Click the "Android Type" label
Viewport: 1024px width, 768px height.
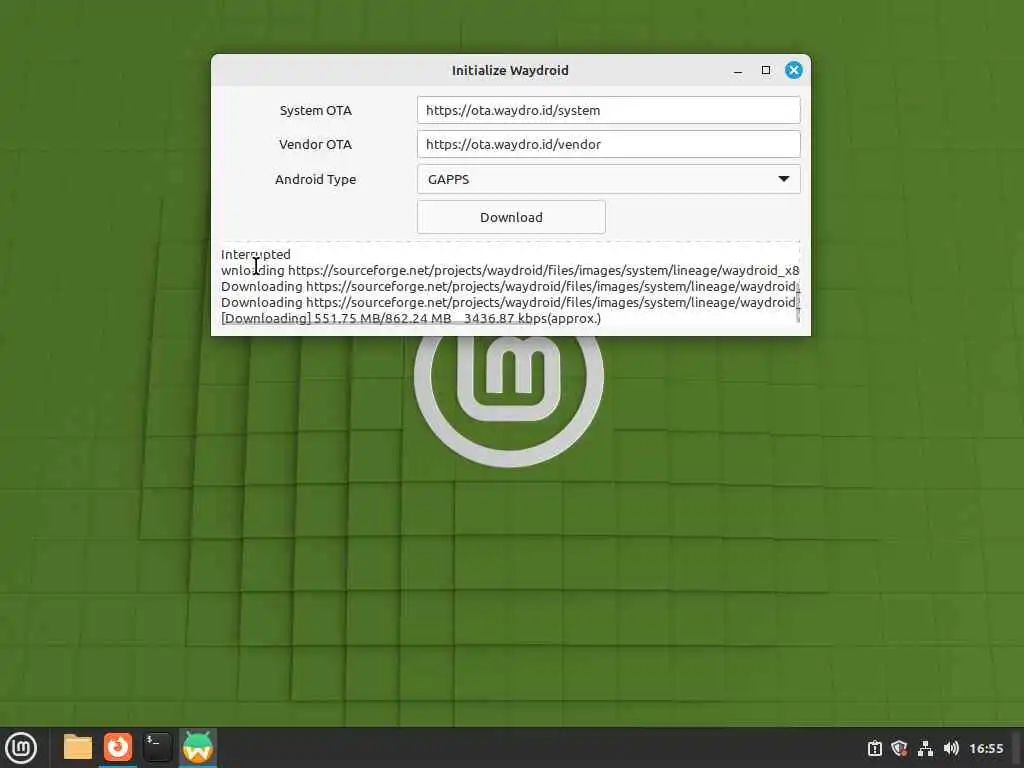[315, 179]
